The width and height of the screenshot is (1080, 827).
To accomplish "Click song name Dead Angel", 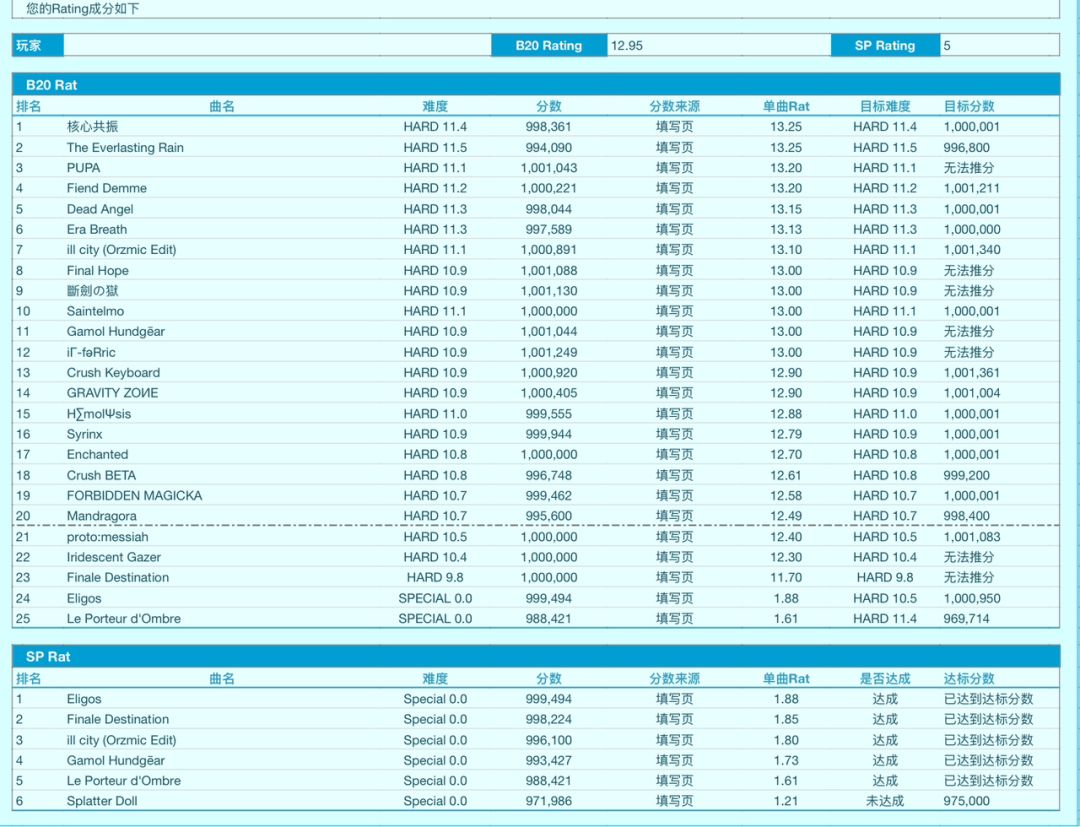I will 100,209.
